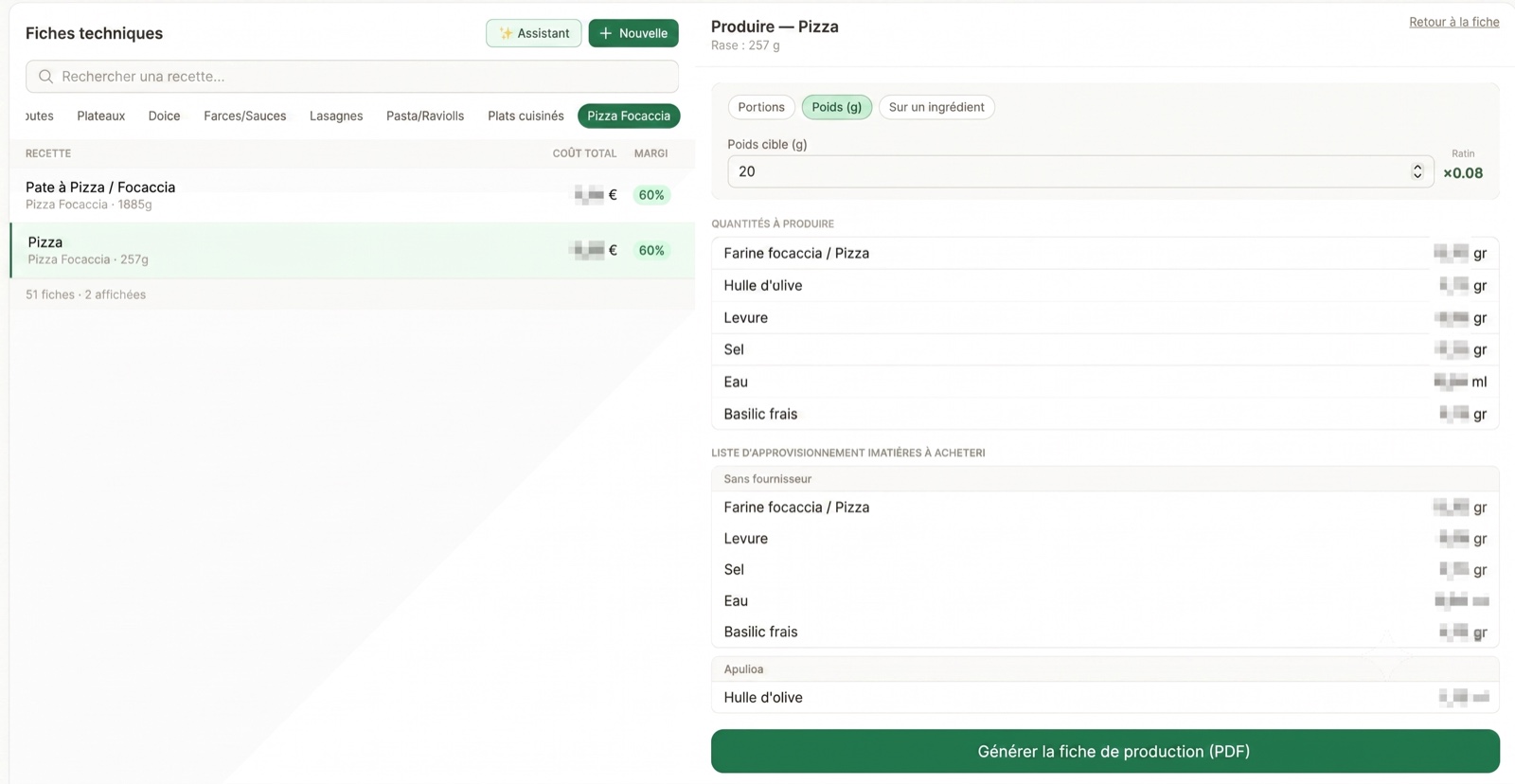Switch to the Lasagnes tab

point(336,116)
